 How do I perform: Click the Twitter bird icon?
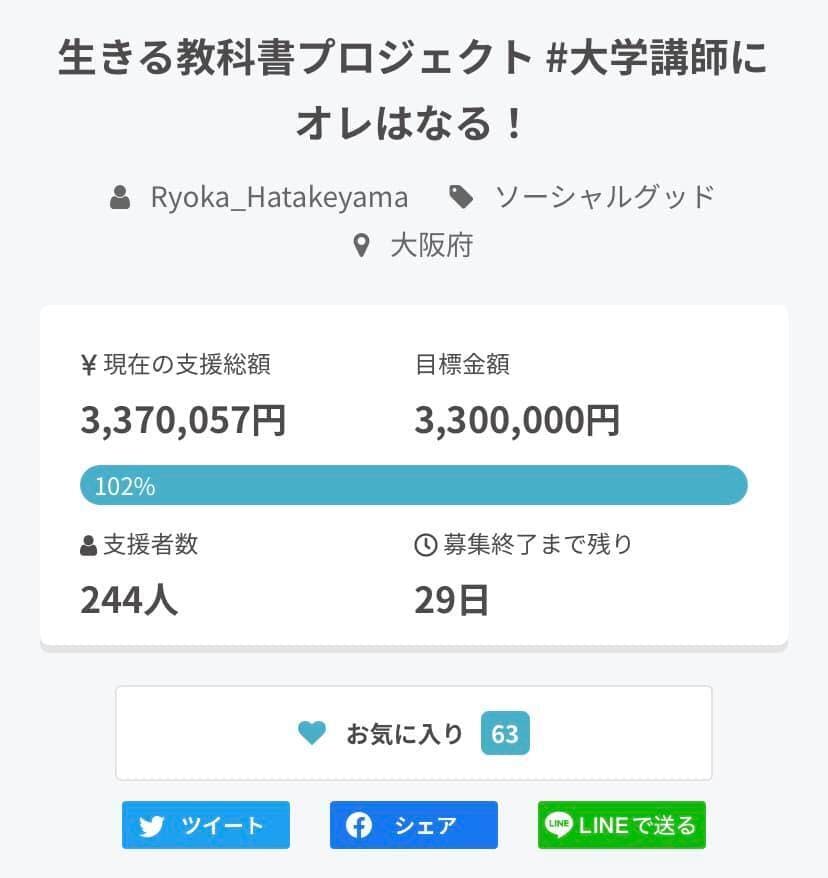(x=151, y=826)
